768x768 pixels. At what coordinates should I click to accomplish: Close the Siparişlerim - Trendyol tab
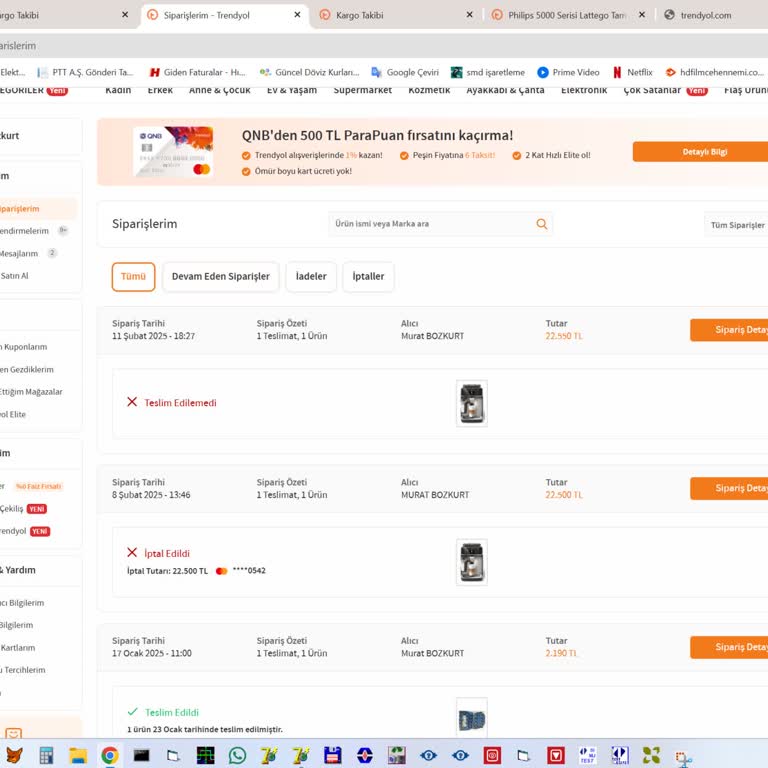(x=297, y=15)
